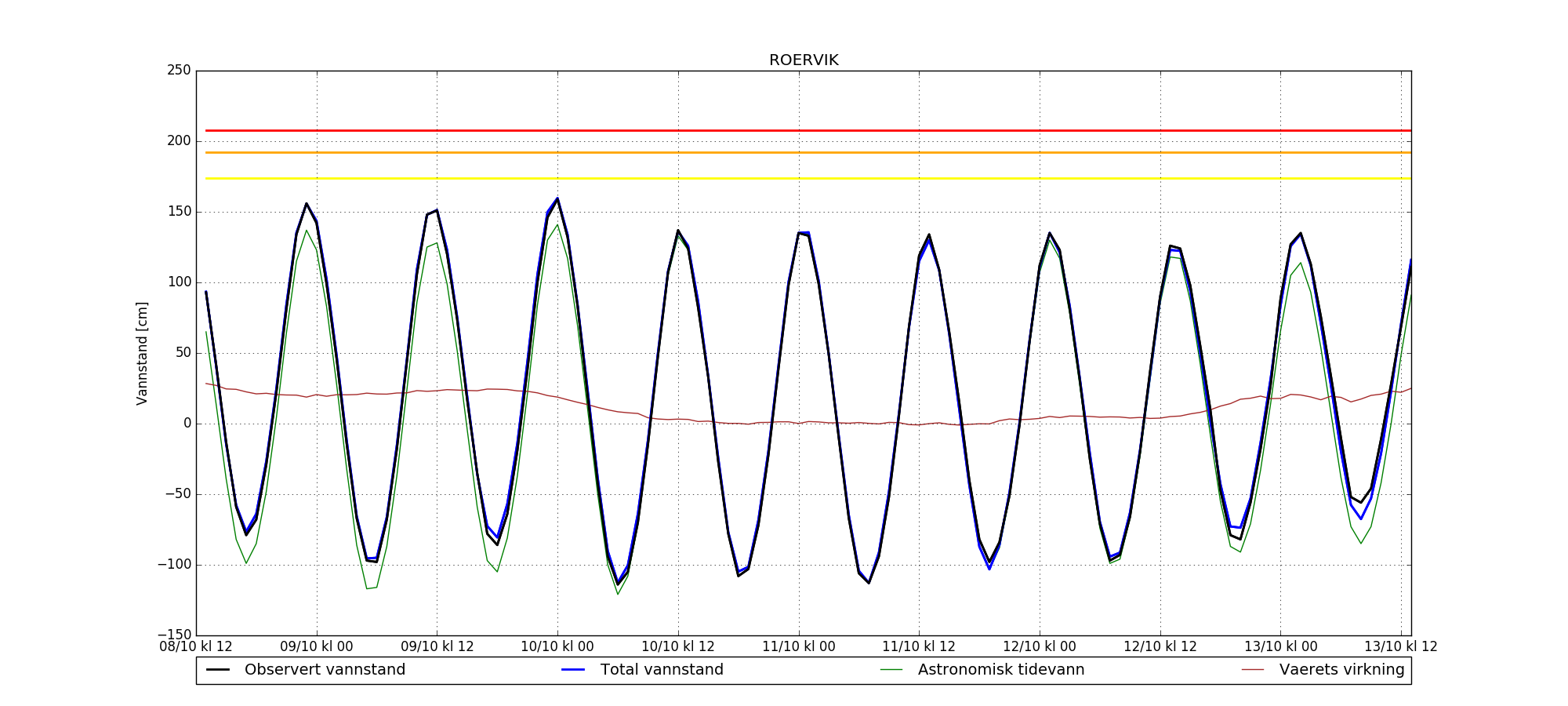Click the 10/10 kl 00 x-axis tick label
The height and width of the screenshot is (706, 1568).
(557, 647)
